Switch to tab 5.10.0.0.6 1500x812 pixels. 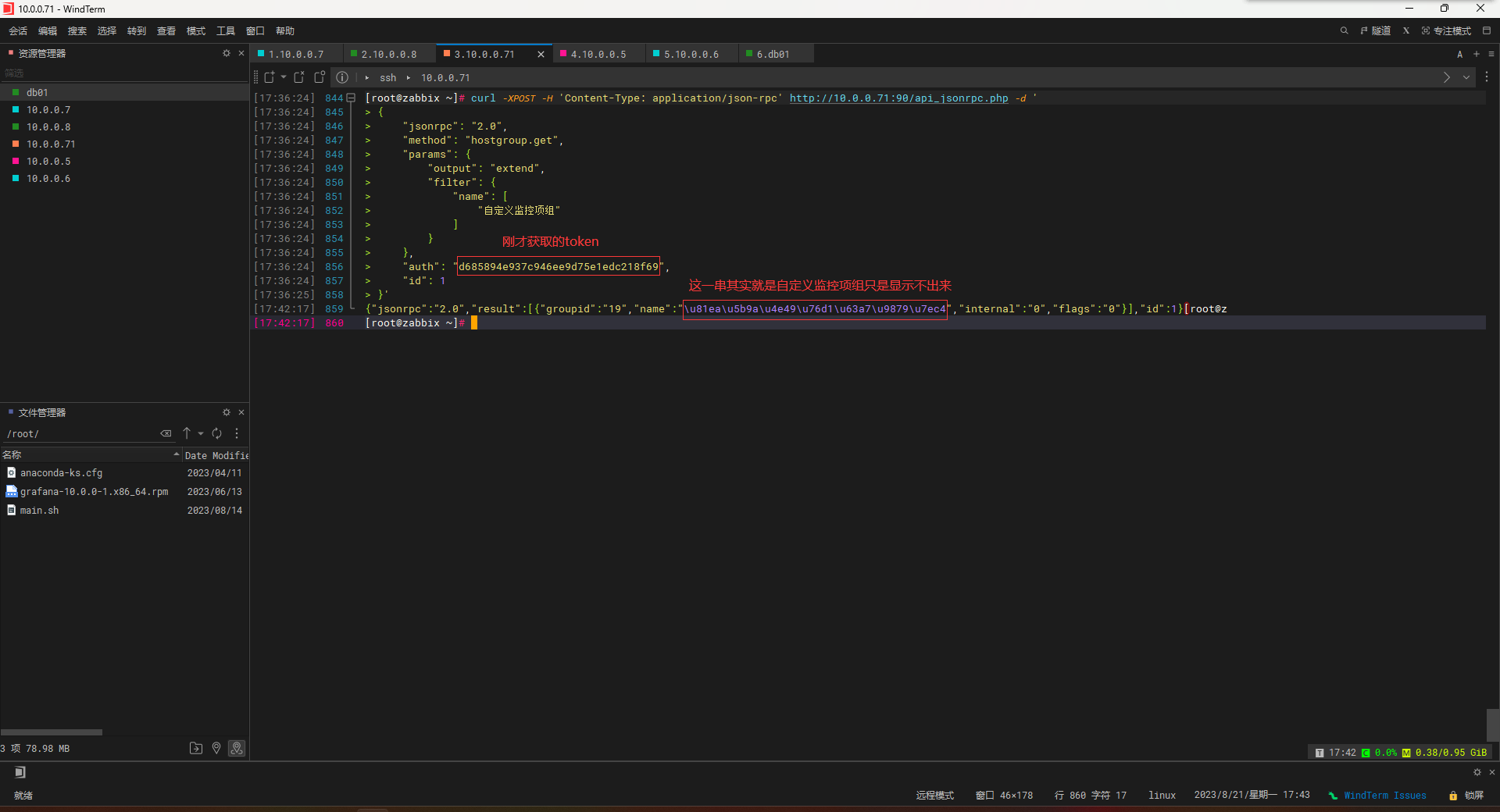coord(691,54)
